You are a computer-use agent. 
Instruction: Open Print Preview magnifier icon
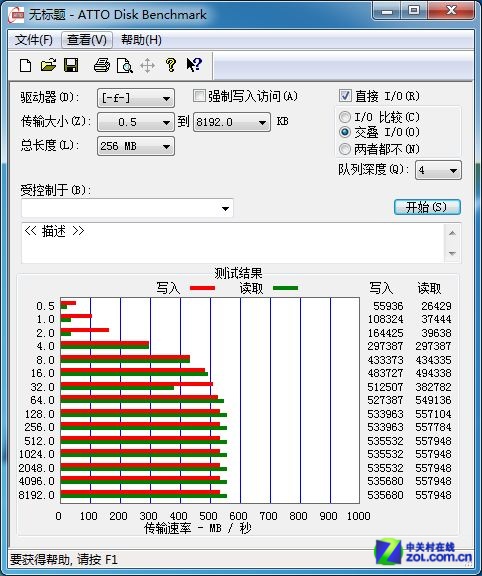click(125, 66)
